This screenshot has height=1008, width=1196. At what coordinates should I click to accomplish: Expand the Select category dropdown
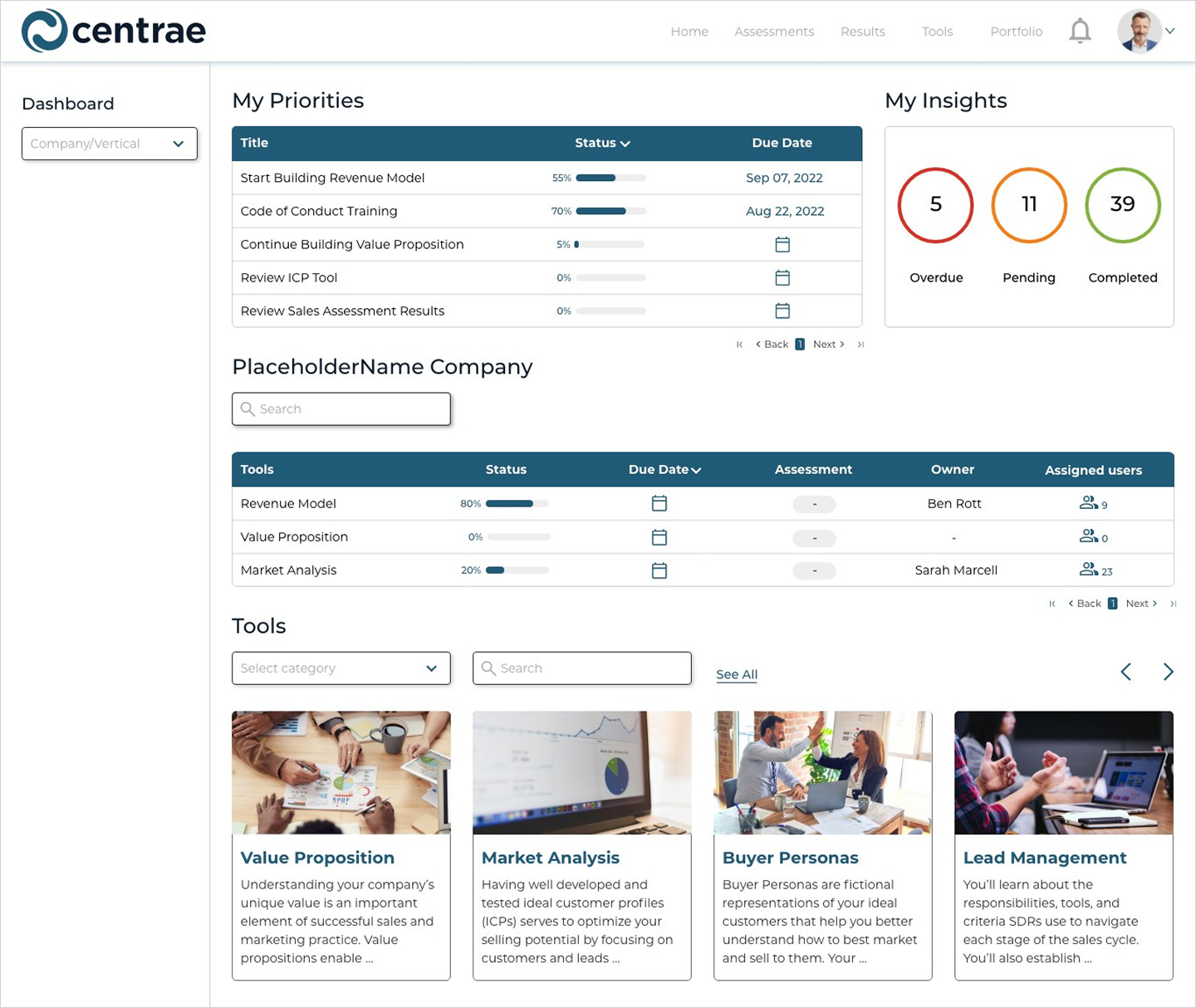click(x=341, y=668)
